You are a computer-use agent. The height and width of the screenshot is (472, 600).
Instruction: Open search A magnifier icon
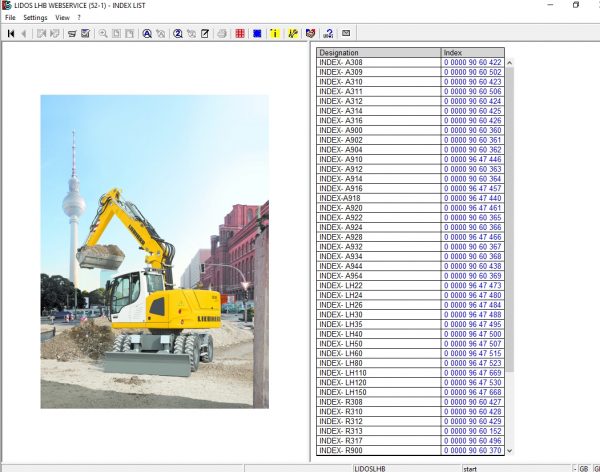coord(147,34)
